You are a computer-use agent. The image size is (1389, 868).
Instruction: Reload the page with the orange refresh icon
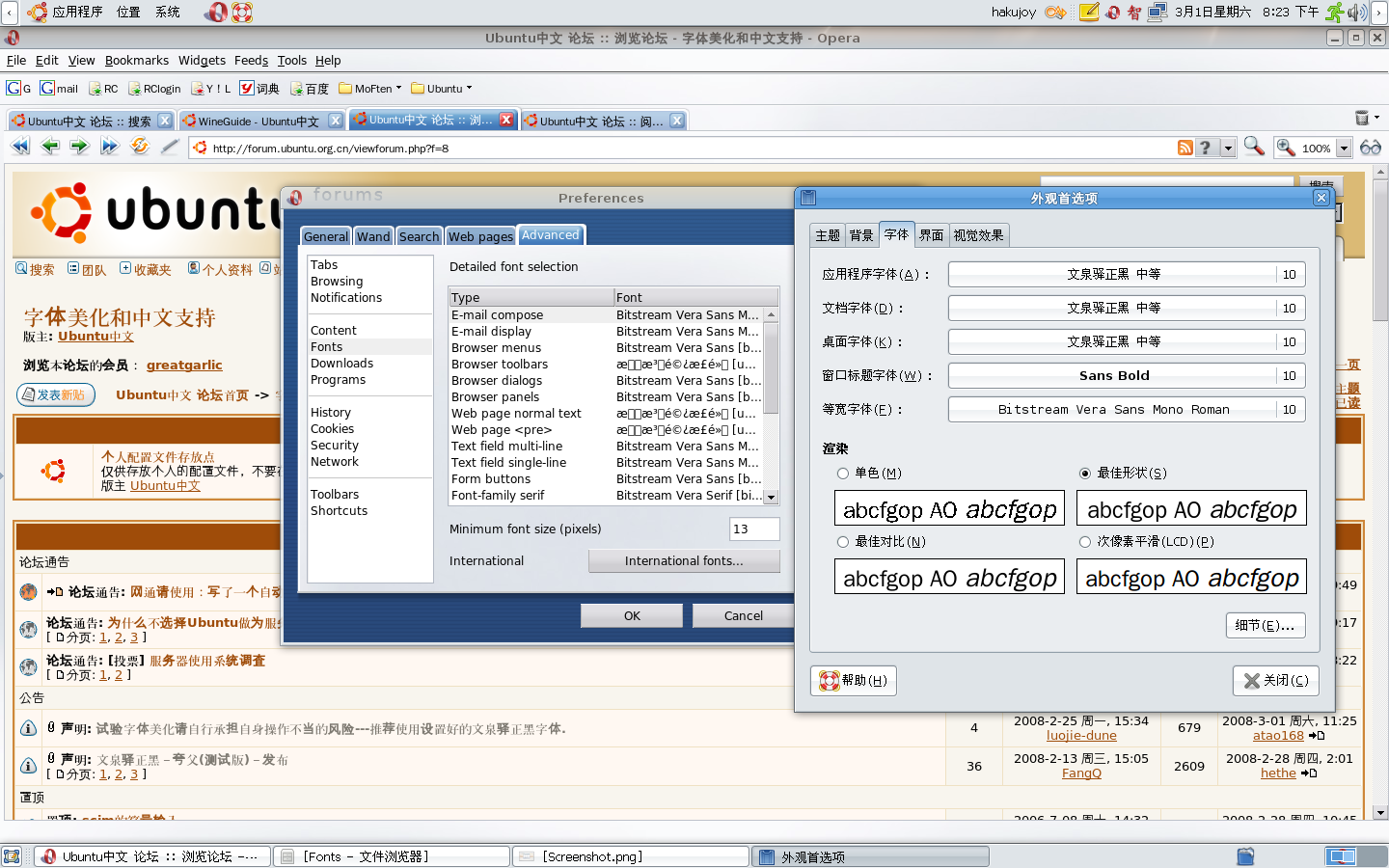pos(140,147)
